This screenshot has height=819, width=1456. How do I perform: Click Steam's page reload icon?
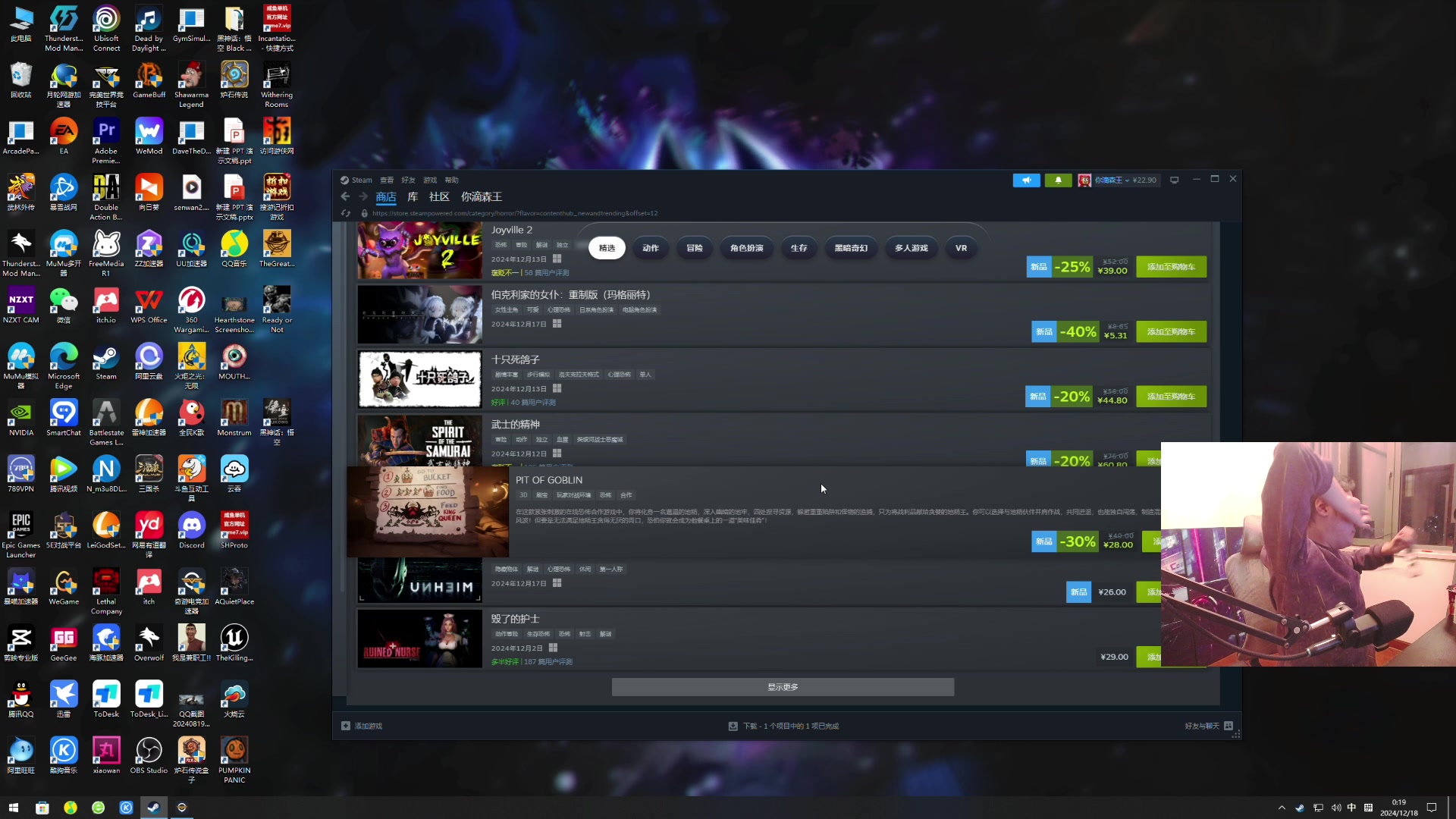coord(346,213)
